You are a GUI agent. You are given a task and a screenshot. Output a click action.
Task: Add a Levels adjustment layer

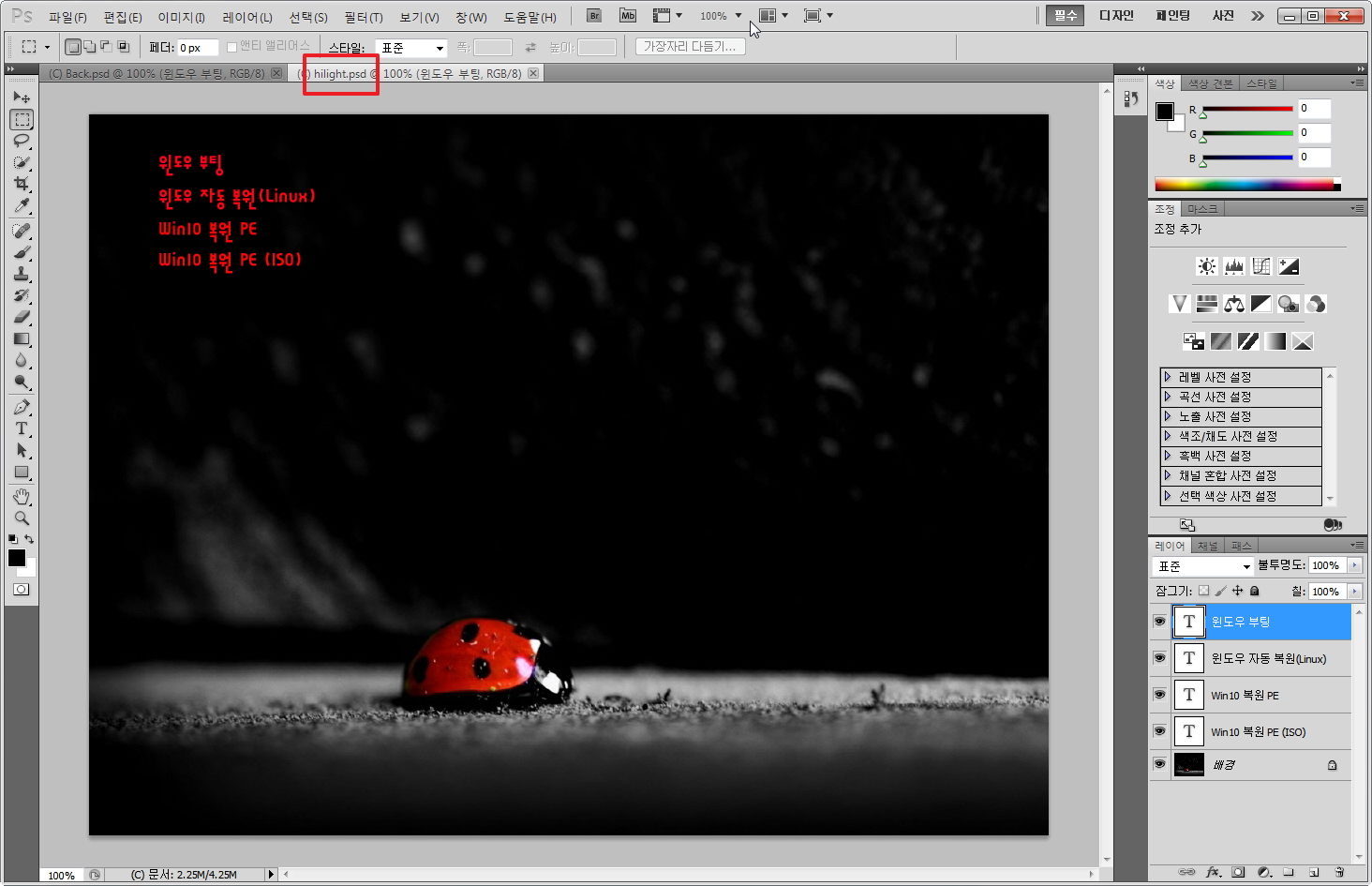1234,266
